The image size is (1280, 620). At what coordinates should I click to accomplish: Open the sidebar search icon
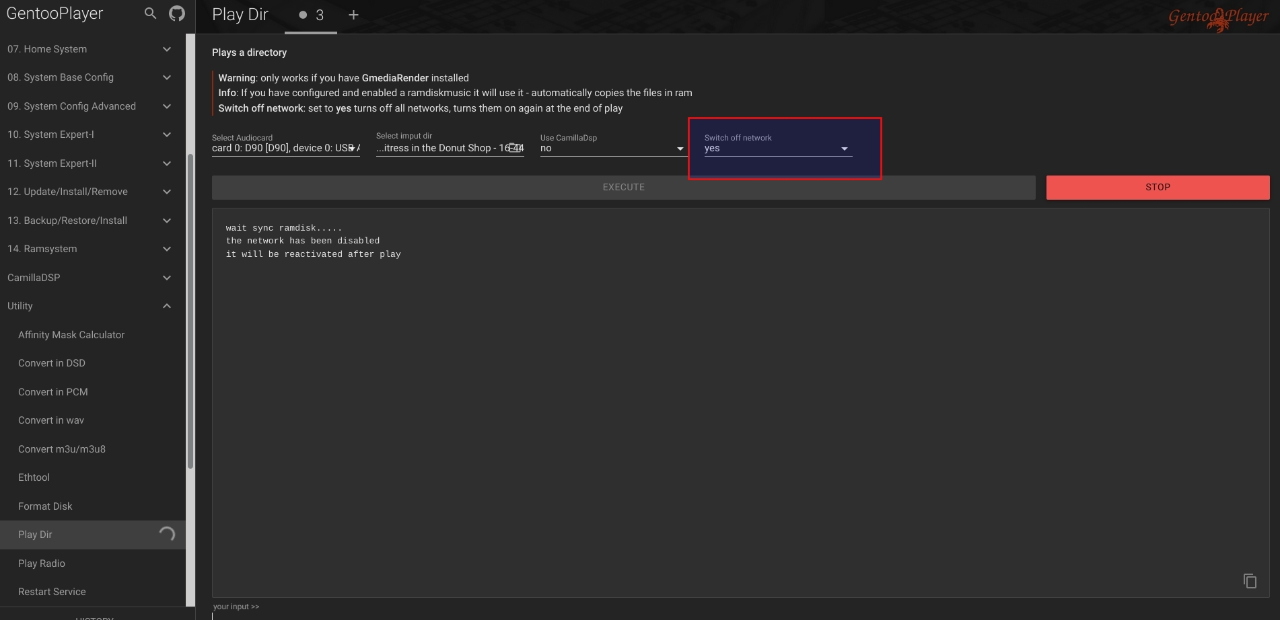150,14
